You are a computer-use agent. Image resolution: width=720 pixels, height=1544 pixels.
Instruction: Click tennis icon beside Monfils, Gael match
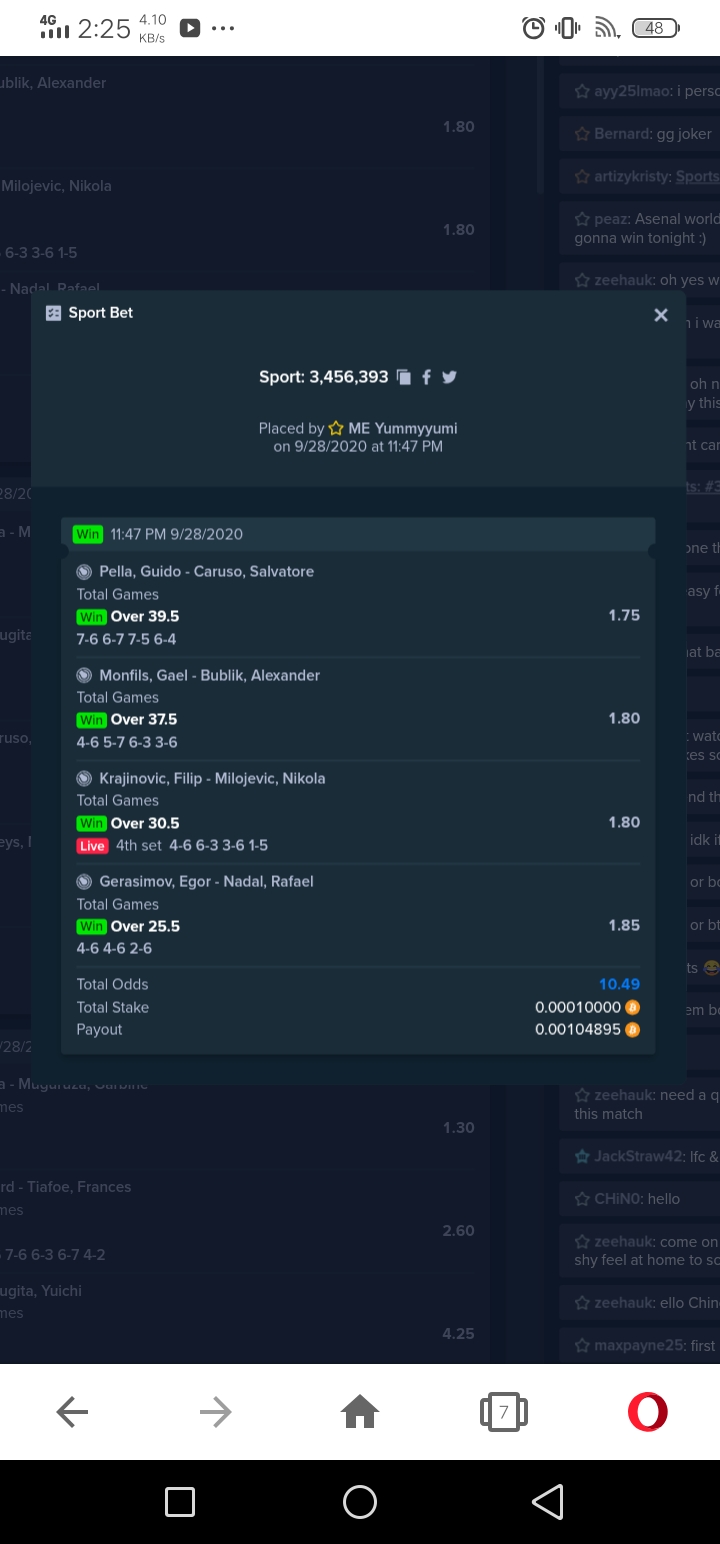(85, 675)
